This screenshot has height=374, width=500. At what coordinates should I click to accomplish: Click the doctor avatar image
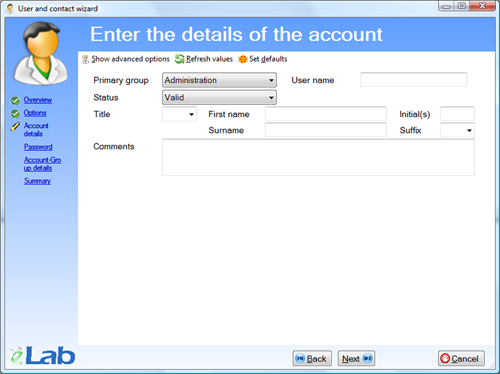pos(41,53)
